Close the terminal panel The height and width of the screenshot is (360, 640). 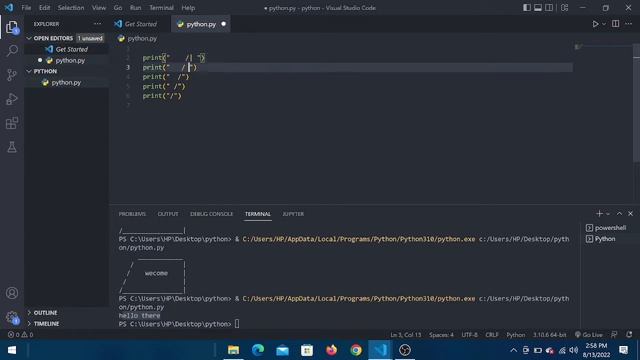[630, 213]
